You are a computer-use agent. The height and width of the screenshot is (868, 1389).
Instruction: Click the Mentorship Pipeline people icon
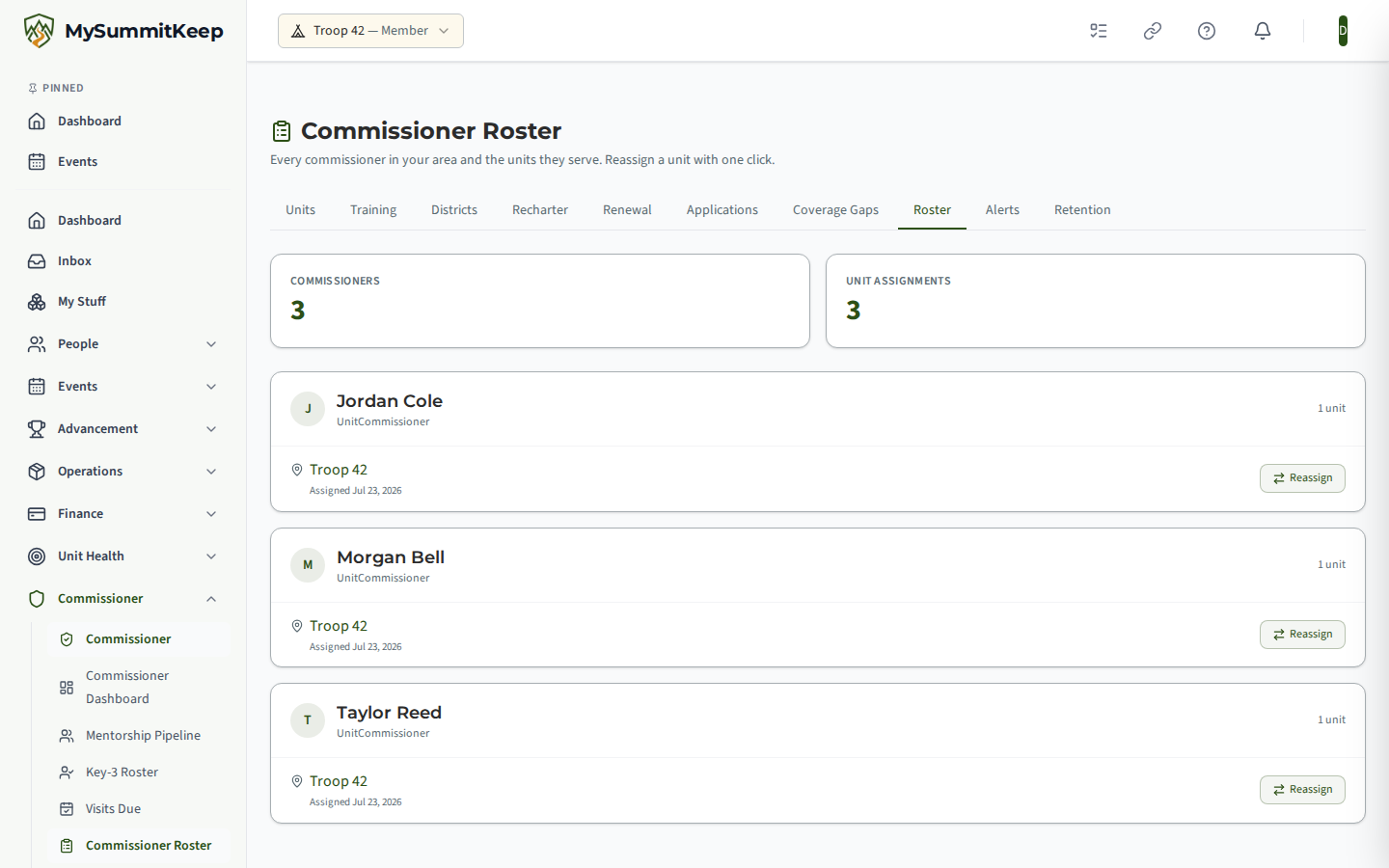[x=67, y=736]
